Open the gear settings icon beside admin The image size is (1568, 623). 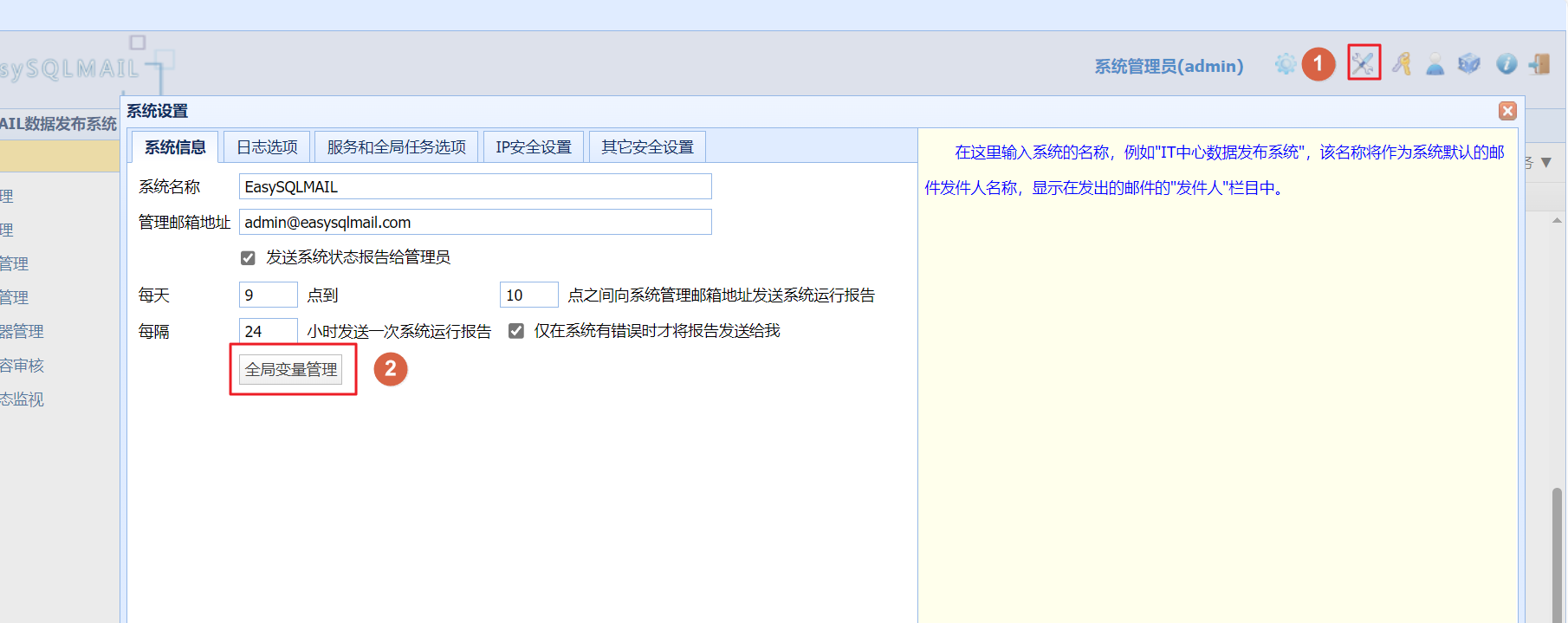click(x=1286, y=64)
